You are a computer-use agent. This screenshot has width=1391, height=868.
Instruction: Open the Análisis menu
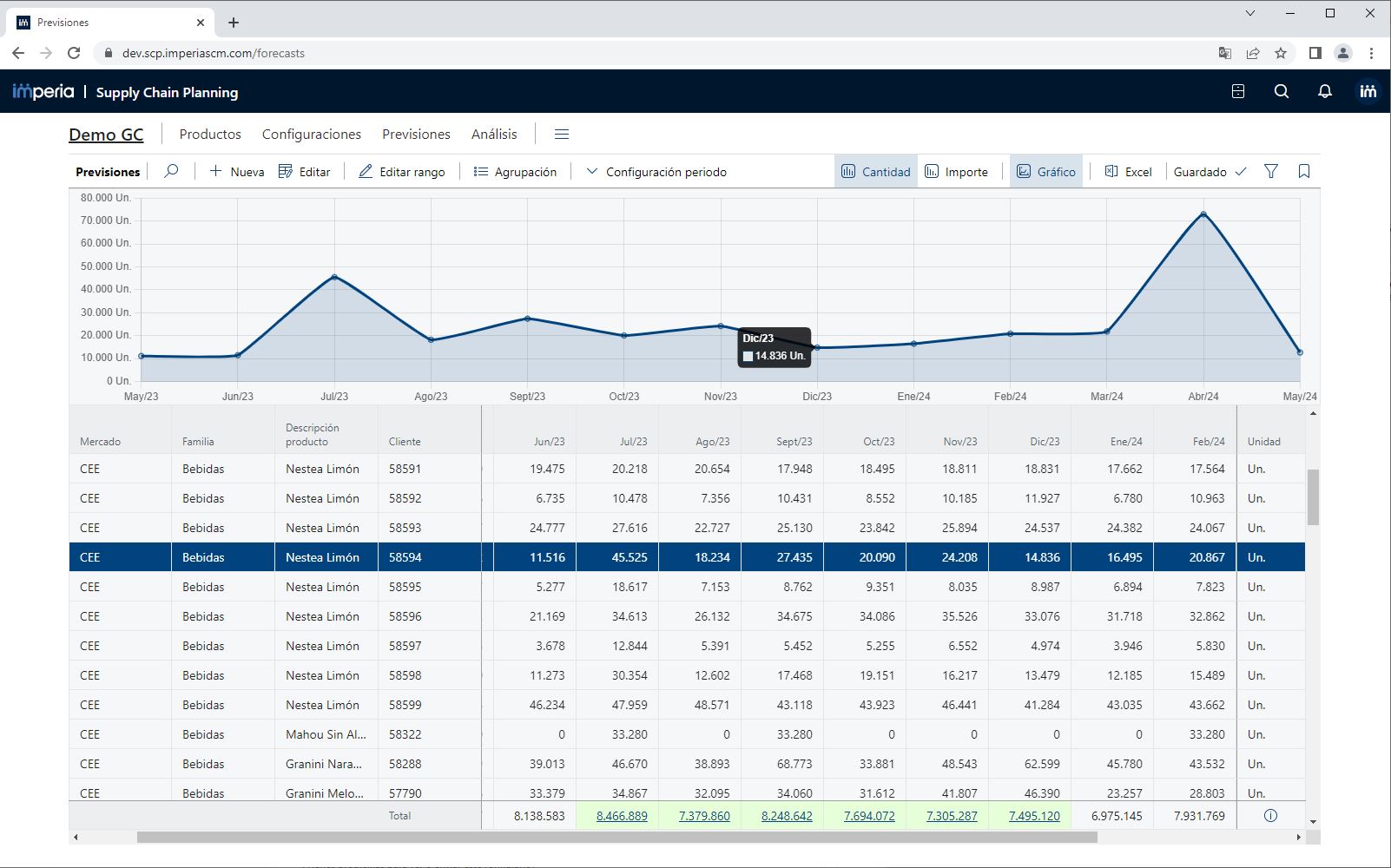click(x=494, y=135)
